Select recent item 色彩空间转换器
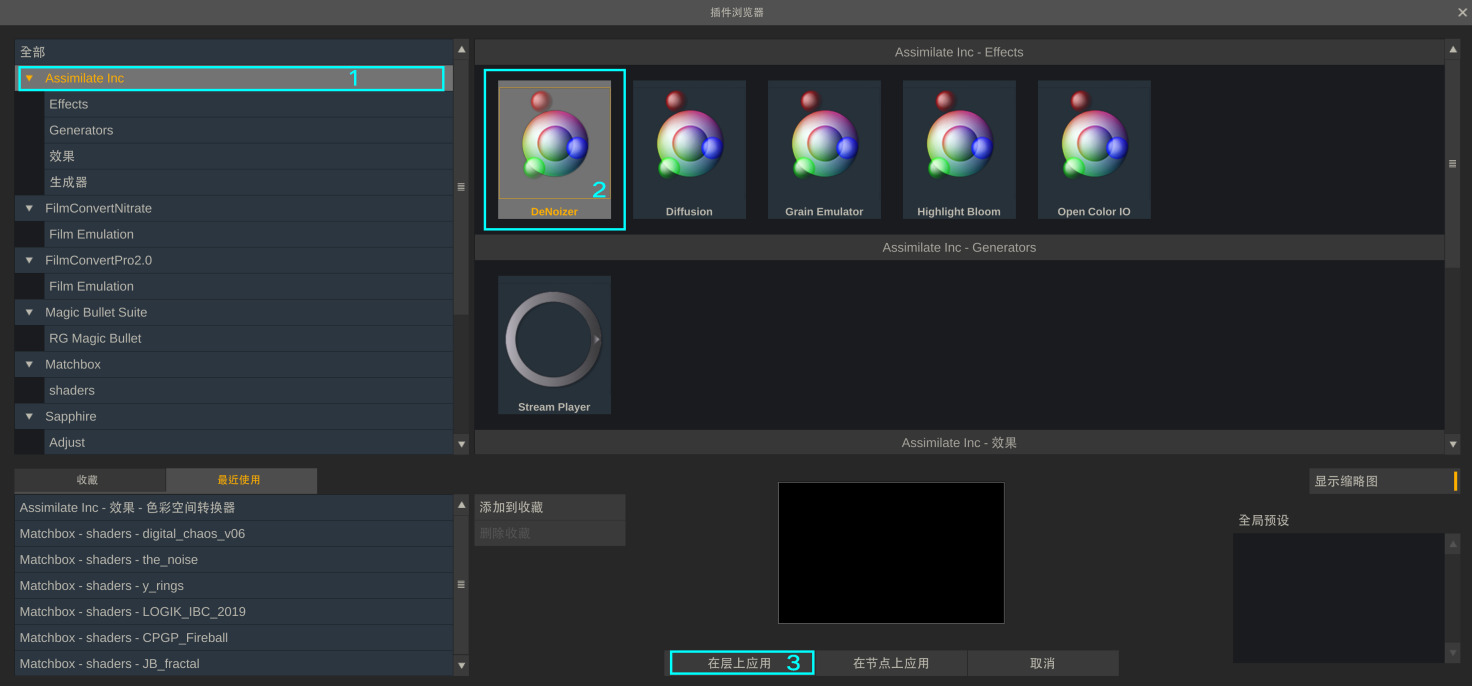Screen dimensions: 1472x686 234,508
